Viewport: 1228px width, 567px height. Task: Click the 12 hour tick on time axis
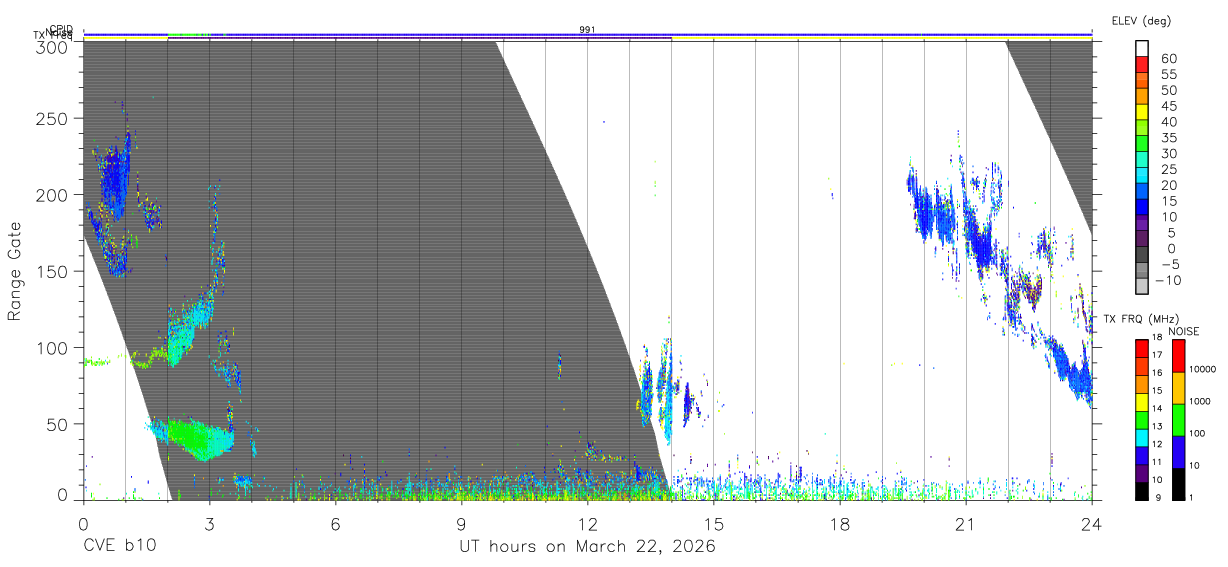coord(587,523)
